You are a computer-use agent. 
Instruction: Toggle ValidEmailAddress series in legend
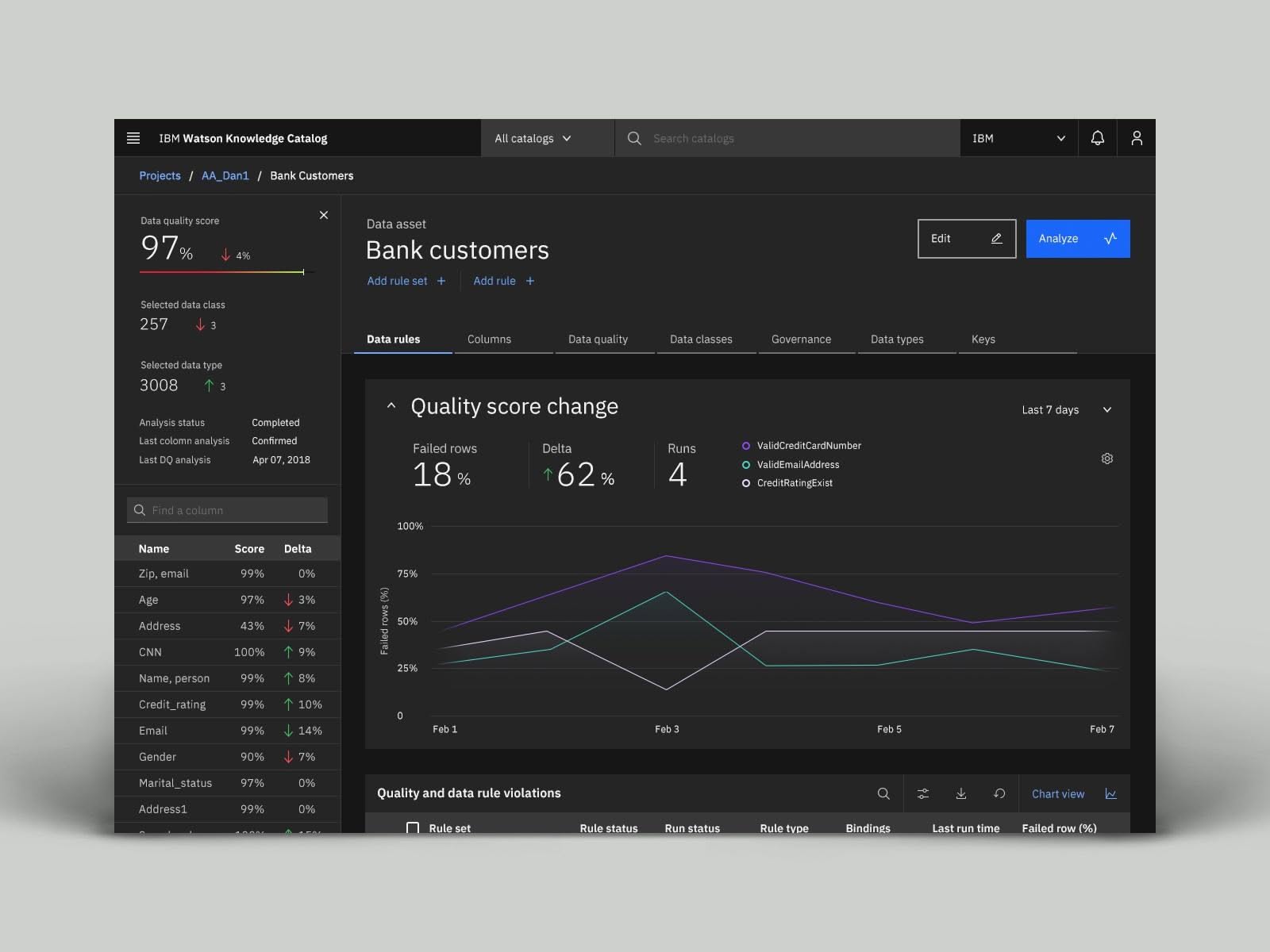coord(797,465)
